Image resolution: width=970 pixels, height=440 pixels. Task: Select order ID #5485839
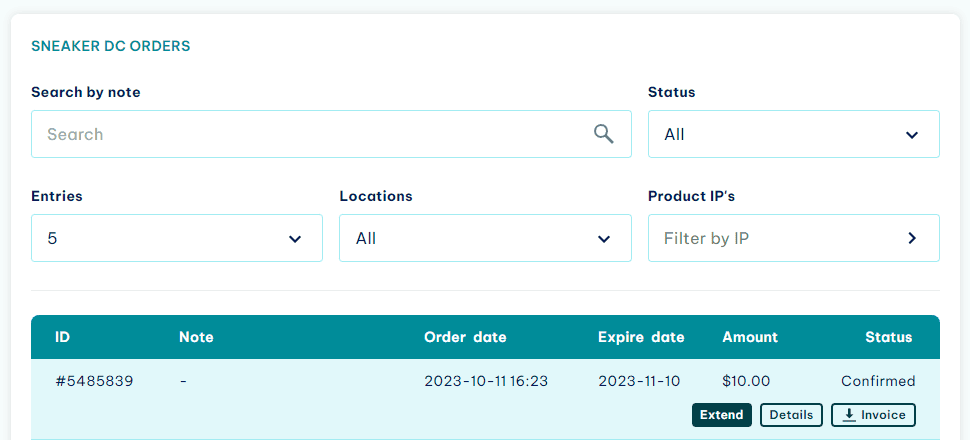[94, 381]
